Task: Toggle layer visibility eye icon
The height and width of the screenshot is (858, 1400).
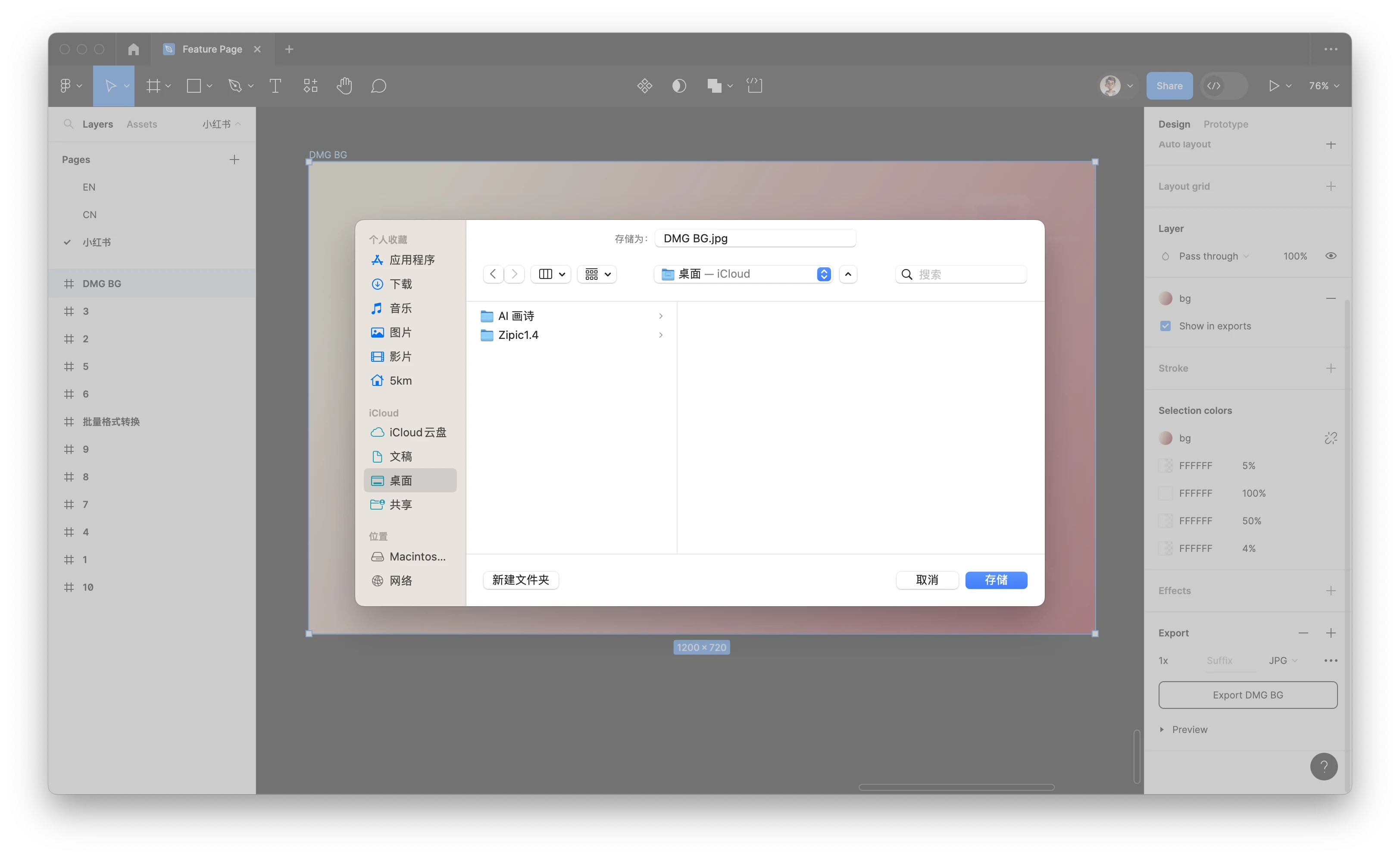Action: [1331, 256]
